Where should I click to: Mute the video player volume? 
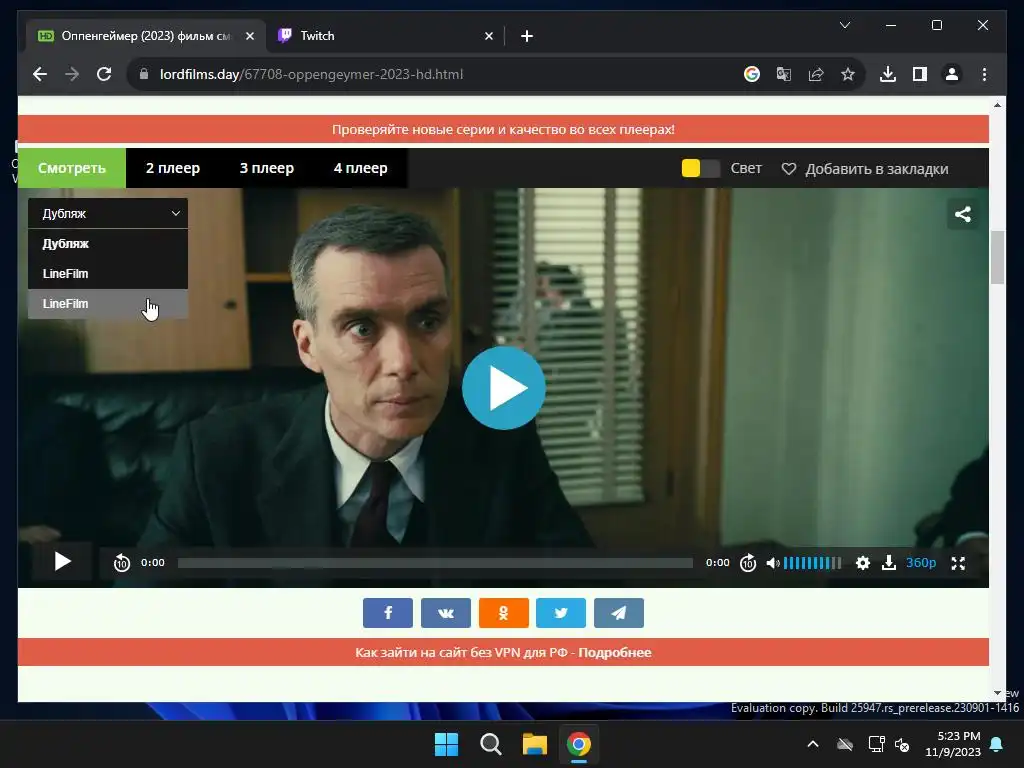[772, 563]
